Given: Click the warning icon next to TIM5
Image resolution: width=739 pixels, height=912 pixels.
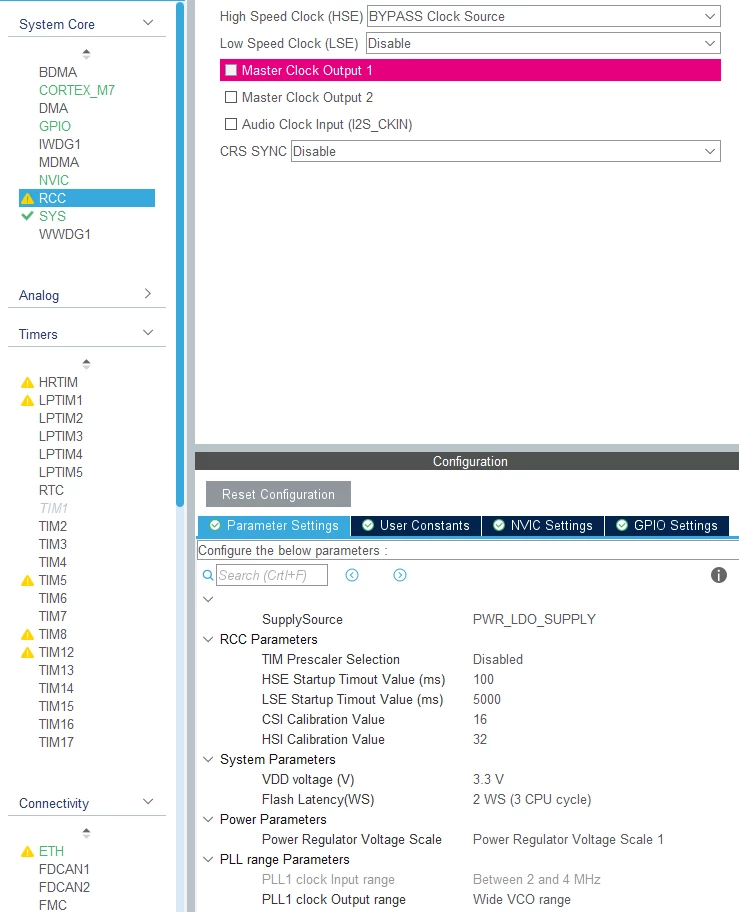Looking at the screenshot, I should tap(27, 580).
